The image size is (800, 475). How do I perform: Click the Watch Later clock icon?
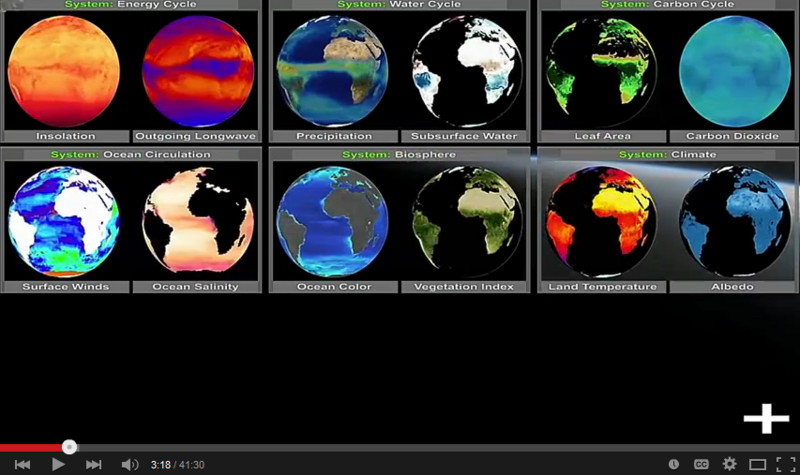pyautogui.click(x=674, y=464)
